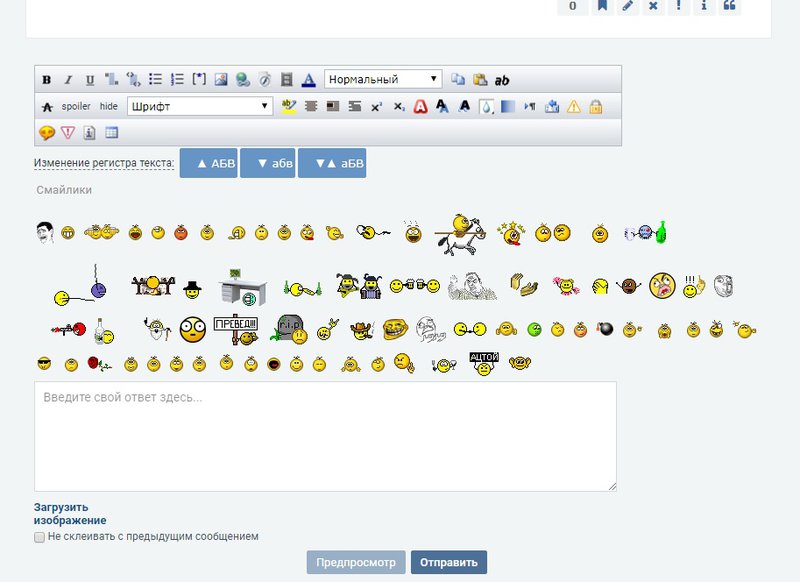Click the hide tag button

pos(108,106)
